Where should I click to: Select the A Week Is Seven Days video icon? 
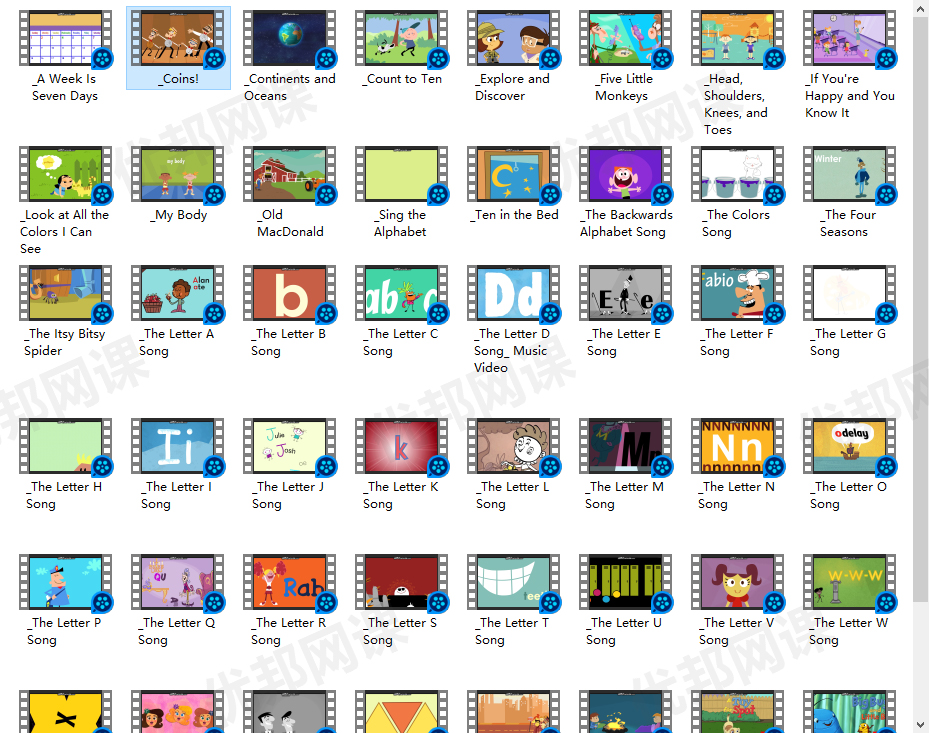click(66, 38)
